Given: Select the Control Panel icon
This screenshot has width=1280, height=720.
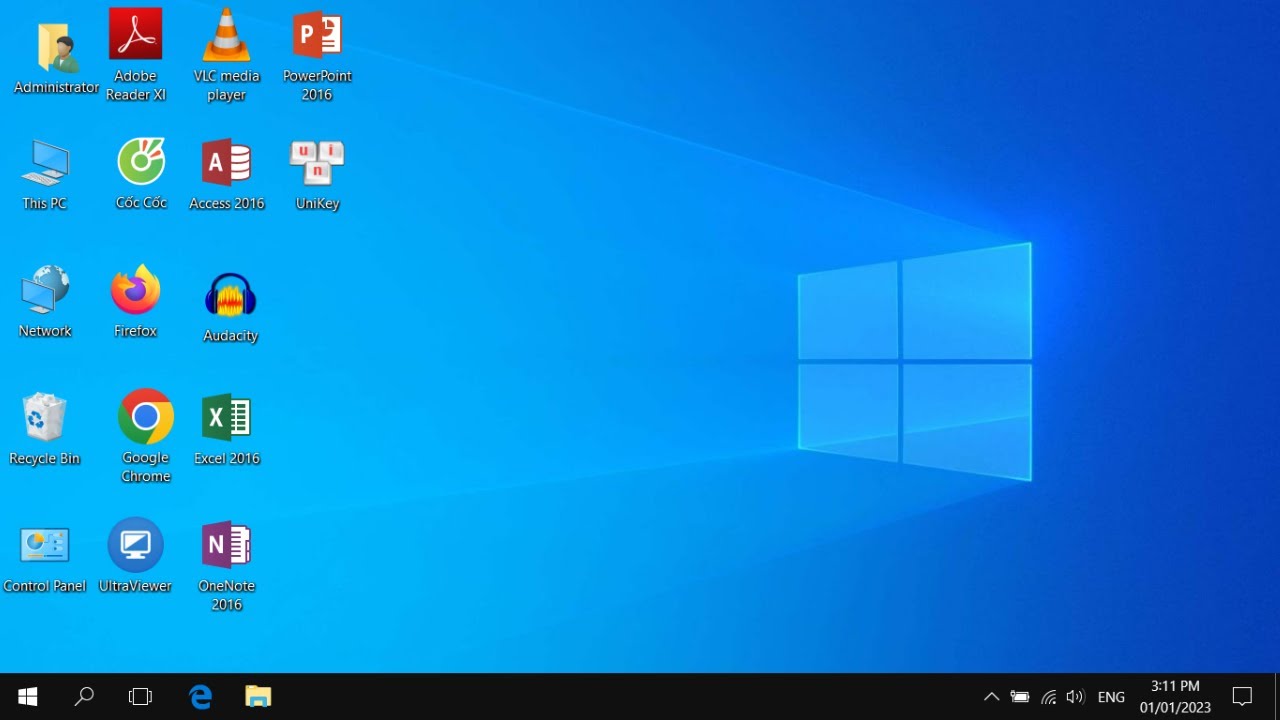Looking at the screenshot, I should 45,546.
